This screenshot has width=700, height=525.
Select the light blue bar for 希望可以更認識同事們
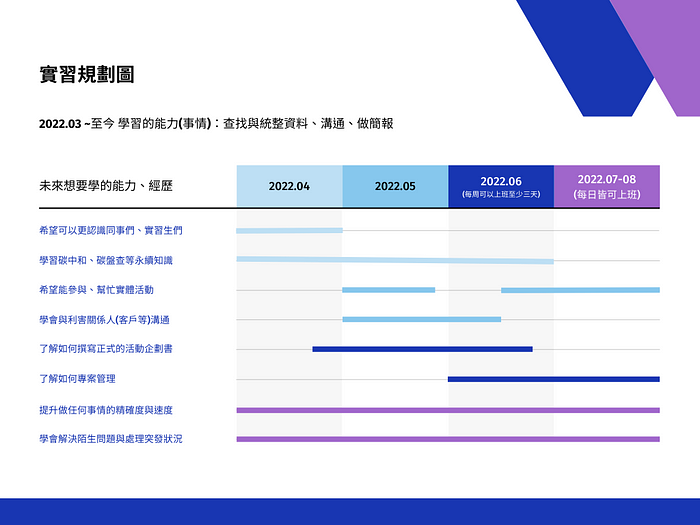pyautogui.click(x=289, y=231)
